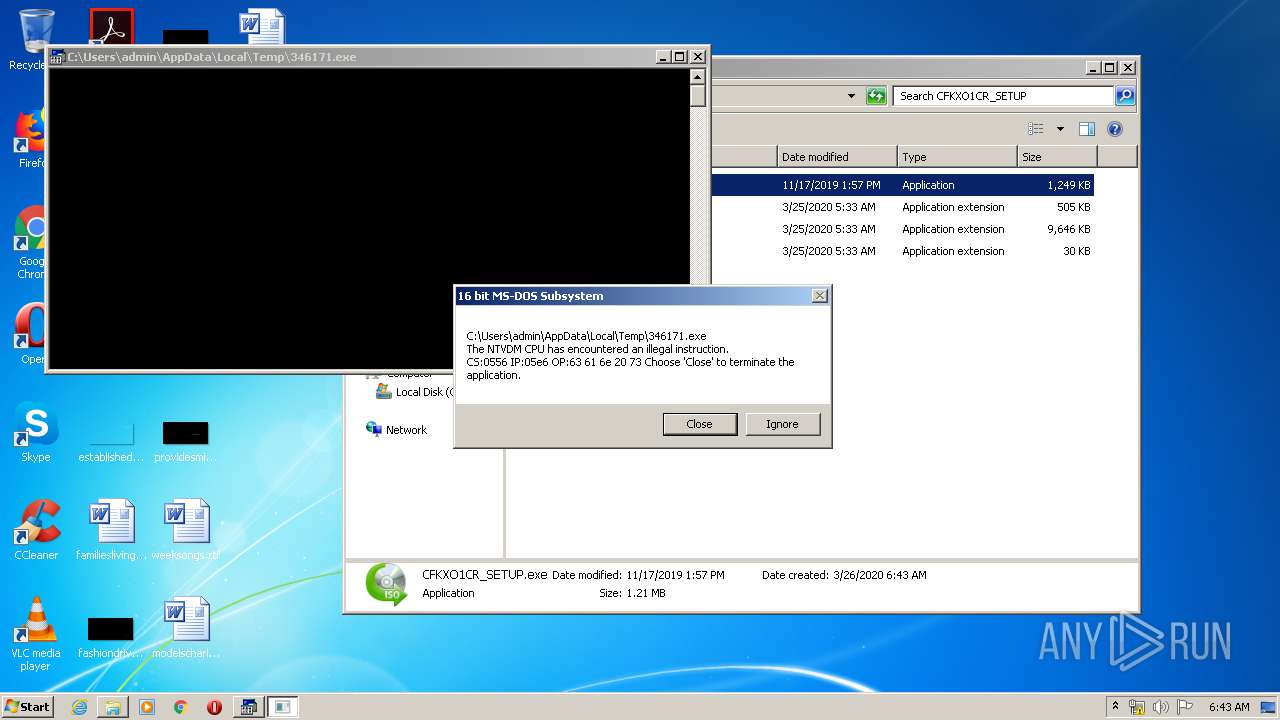The width and height of the screenshot is (1280, 720).
Task: Click the File Explorer taskbar button
Action: 113,707
